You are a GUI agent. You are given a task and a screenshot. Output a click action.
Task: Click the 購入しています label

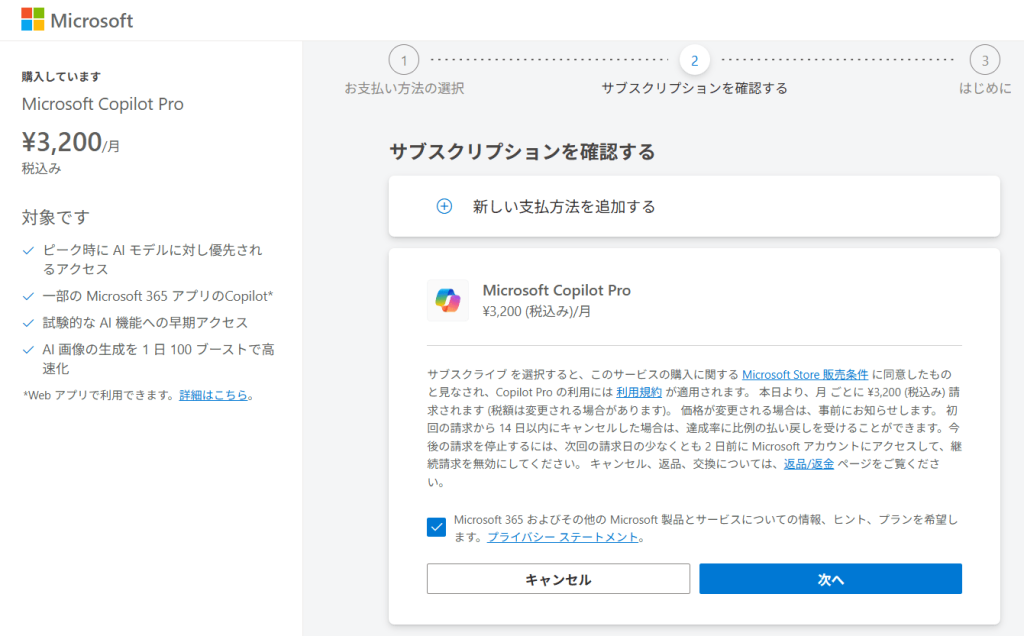[x=61, y=76]
